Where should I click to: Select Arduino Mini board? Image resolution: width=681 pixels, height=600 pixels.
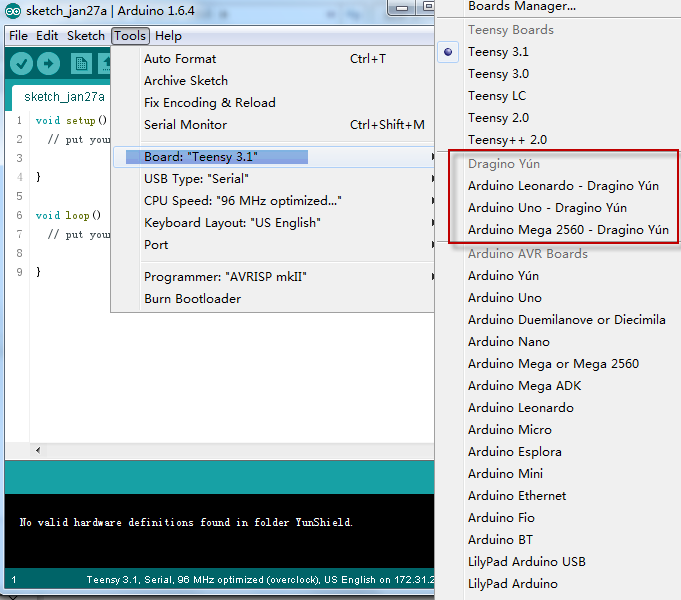[505, 474]
